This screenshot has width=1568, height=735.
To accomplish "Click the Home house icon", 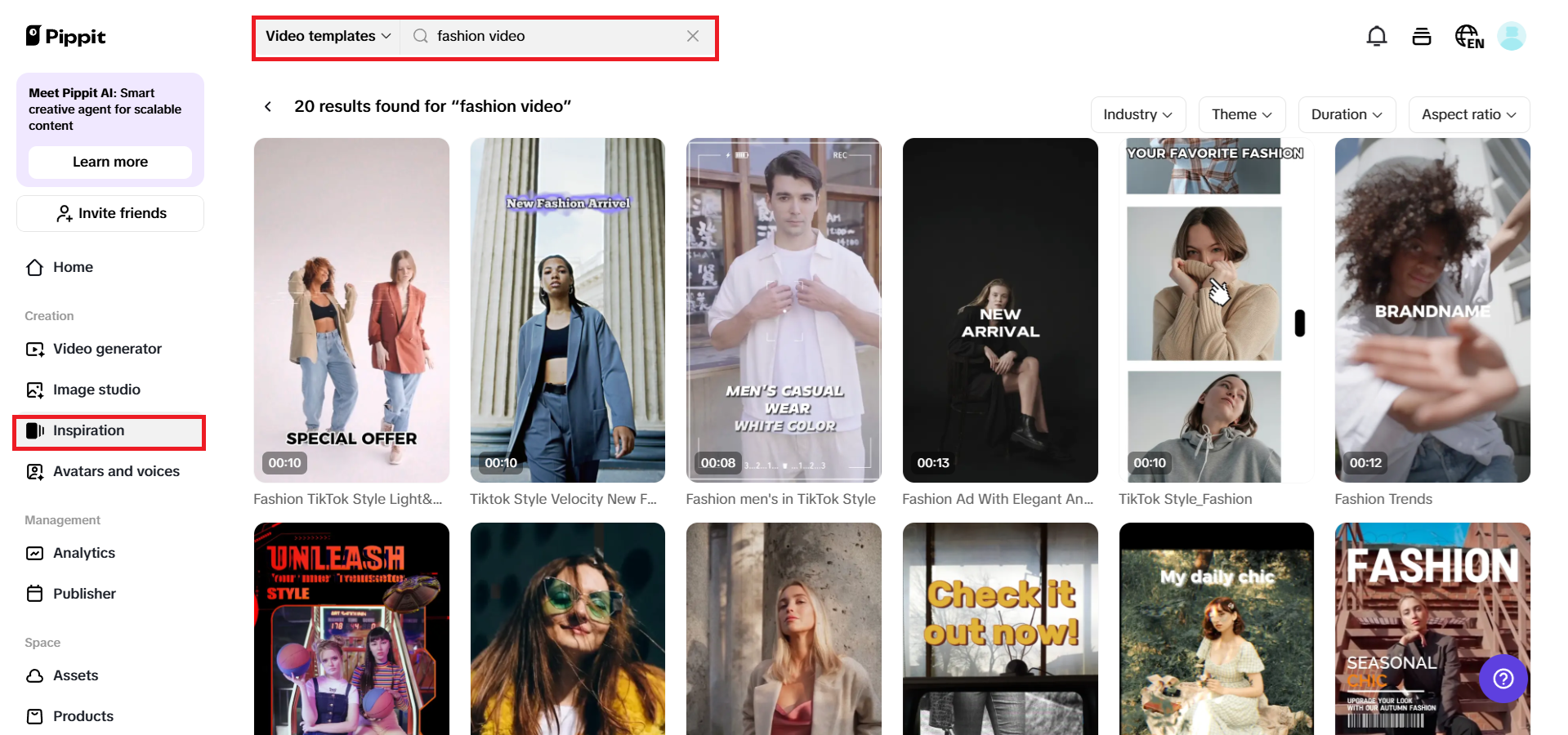I will point(34,267).
